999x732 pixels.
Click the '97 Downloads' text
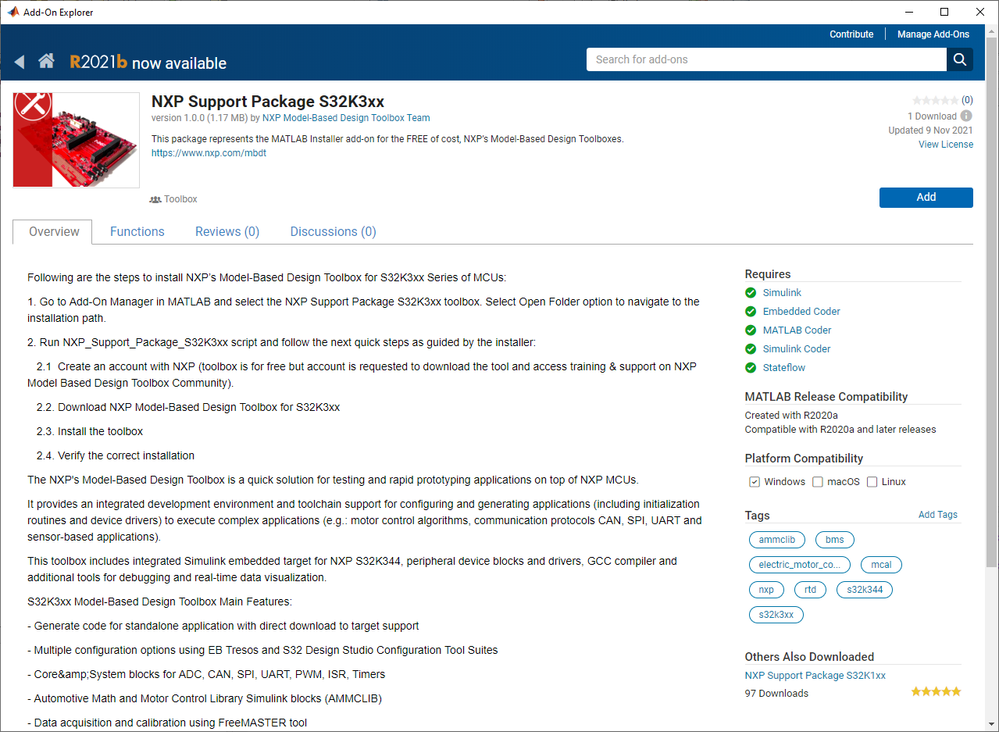tap(776, 693)
